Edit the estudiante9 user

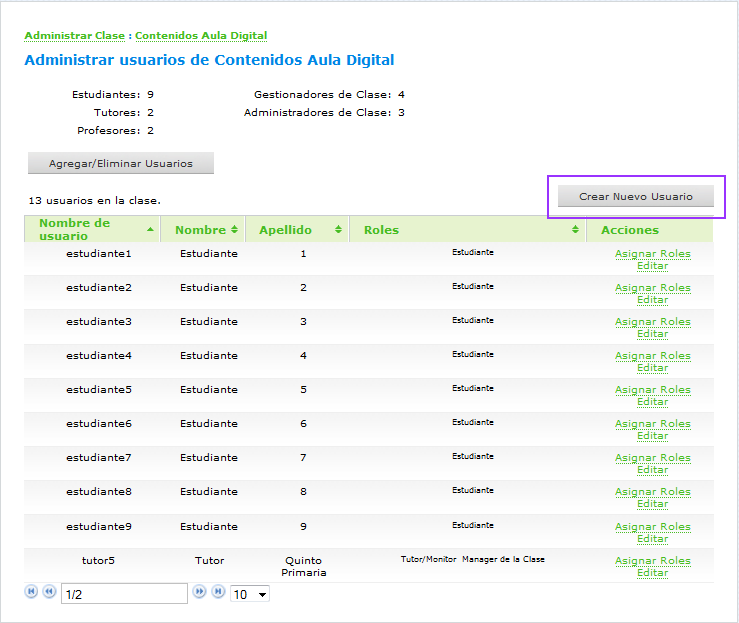coord(653,539)
